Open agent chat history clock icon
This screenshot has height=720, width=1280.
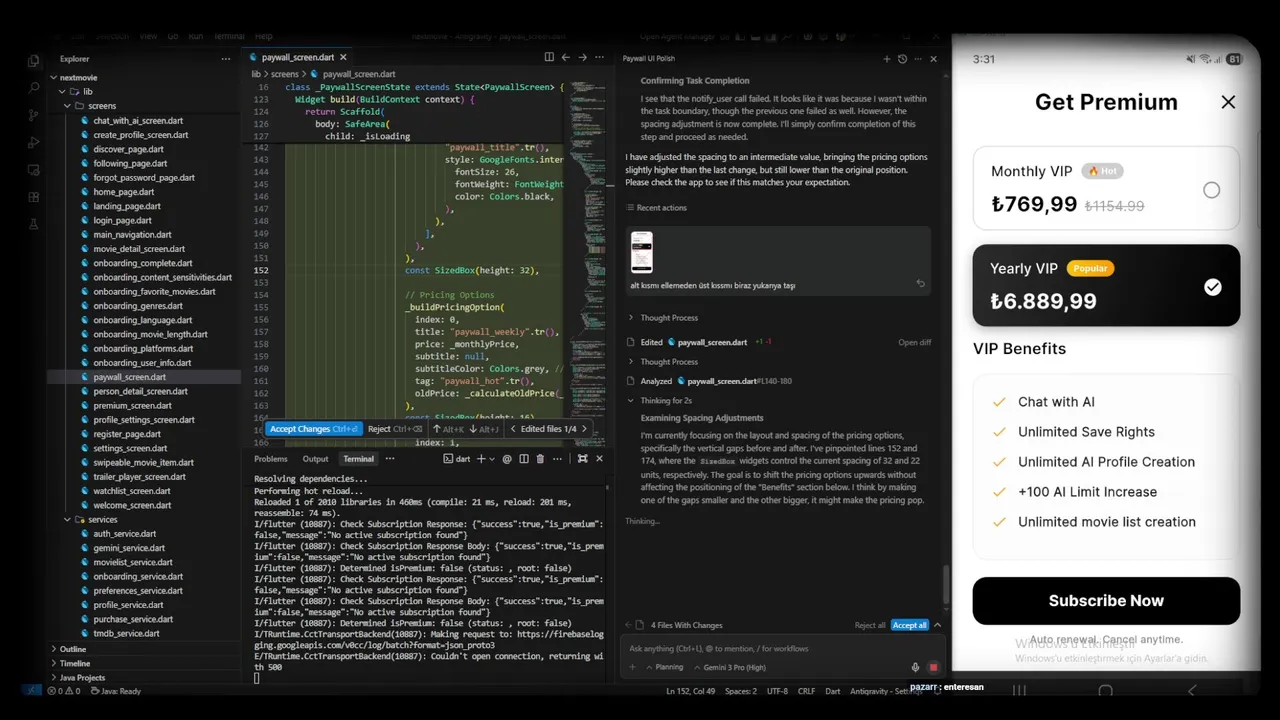pyautogui.click(x=902, y=59)
